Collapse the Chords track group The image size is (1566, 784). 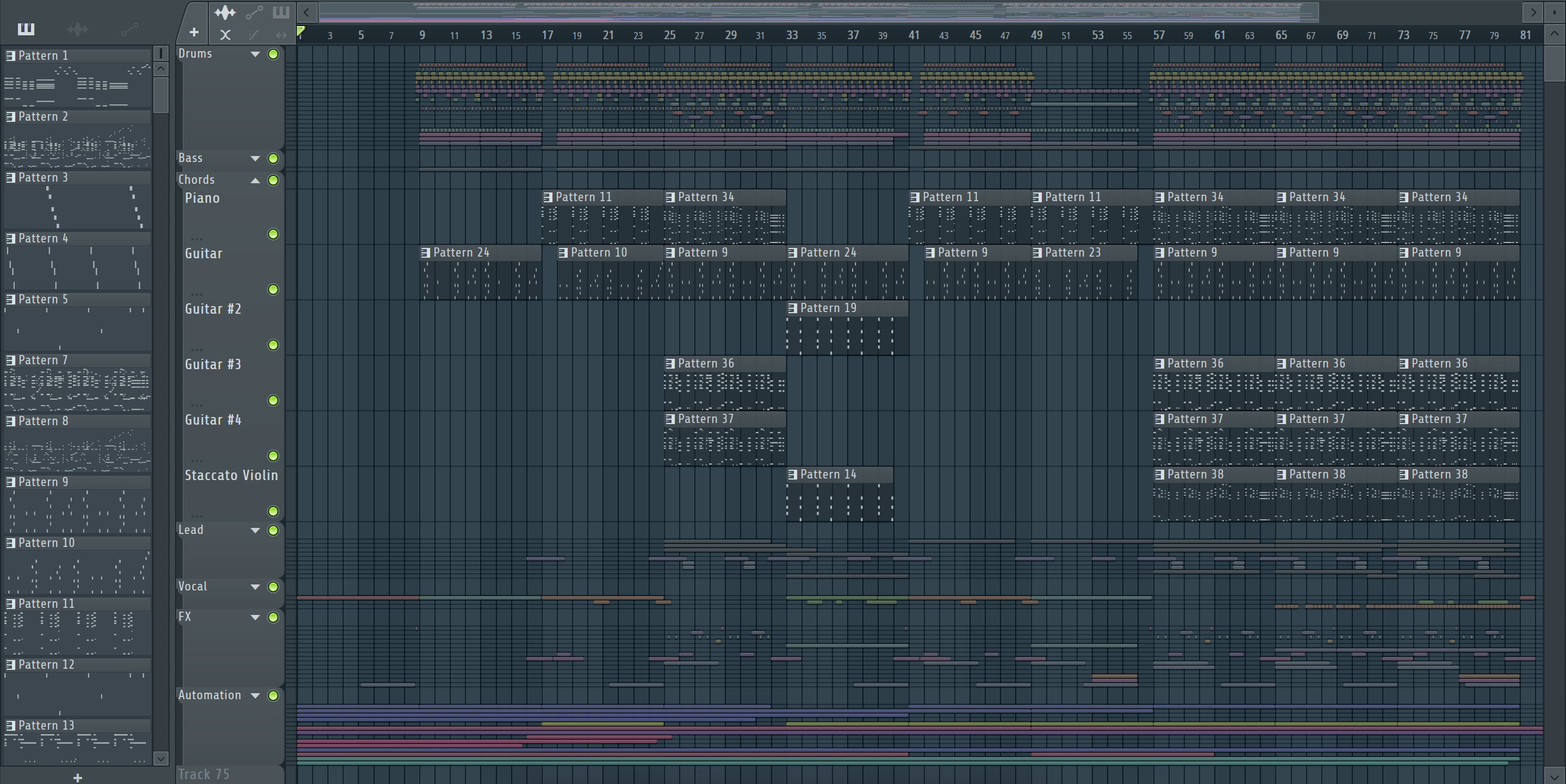pyautogui.click(x=256, y=181)
